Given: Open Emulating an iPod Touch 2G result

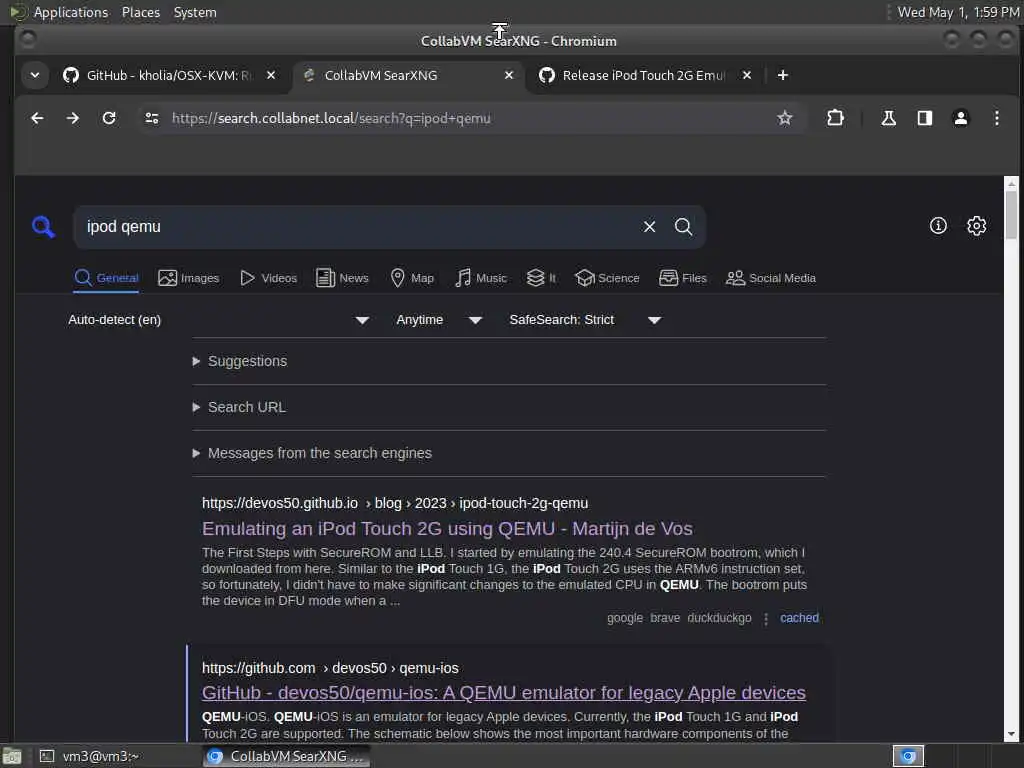Looking at the screenshot, I should click(x=447, y=528).
